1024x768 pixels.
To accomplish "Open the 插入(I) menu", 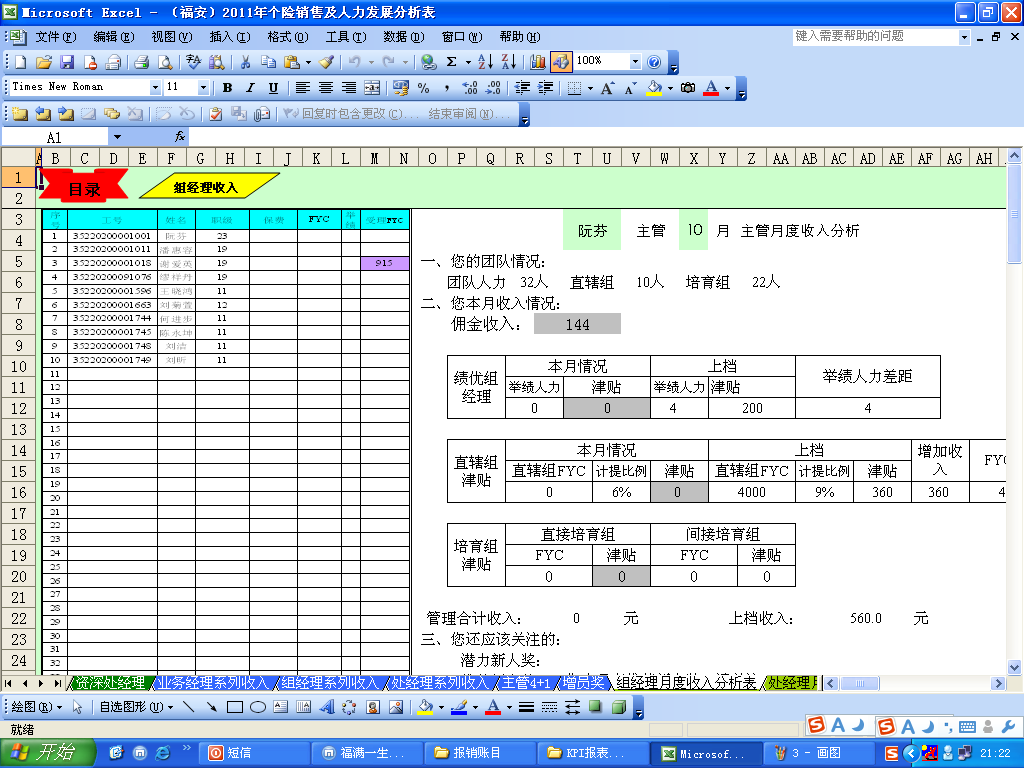I will tap(230, 37).
